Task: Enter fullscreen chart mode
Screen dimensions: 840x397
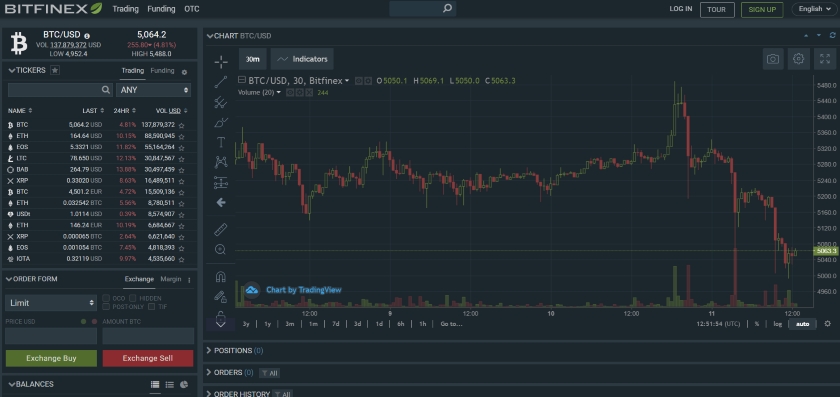Action: tap(824, 59)
